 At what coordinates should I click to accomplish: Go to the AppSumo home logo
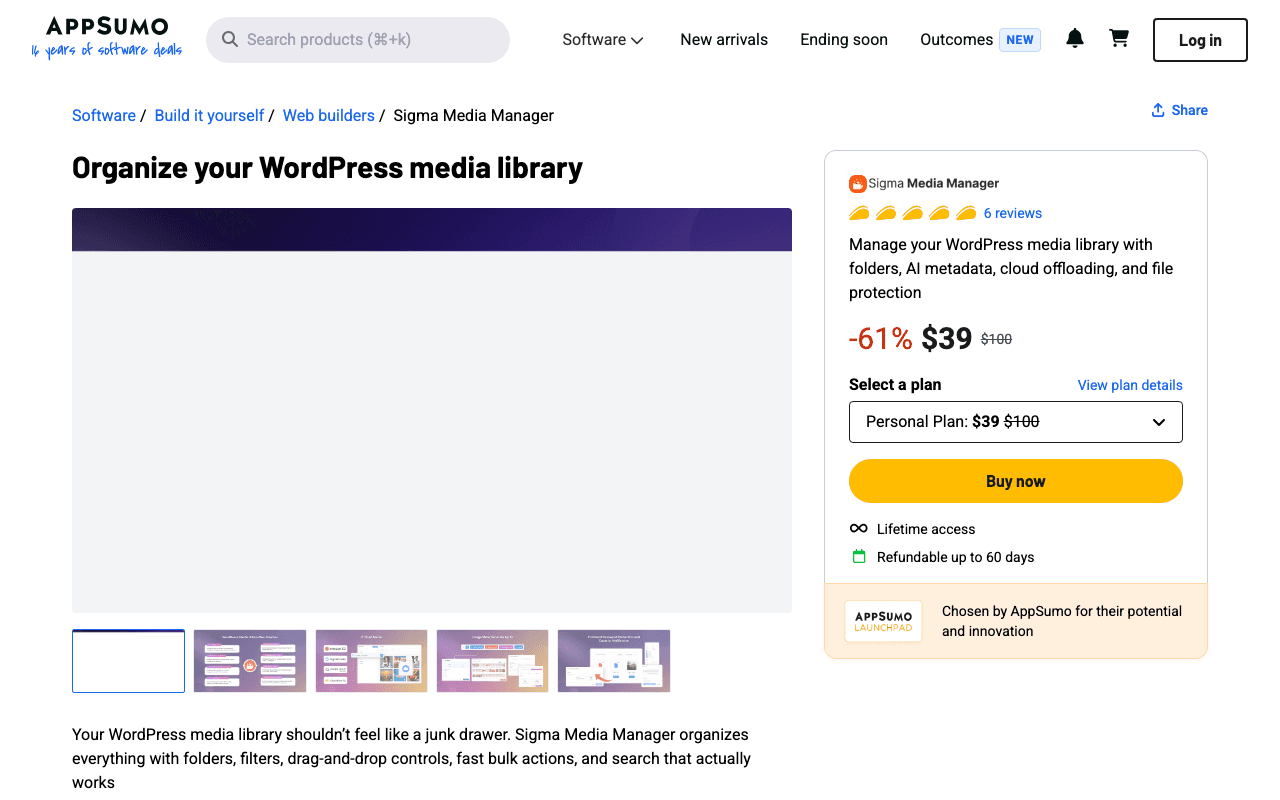tap(106, 38)
